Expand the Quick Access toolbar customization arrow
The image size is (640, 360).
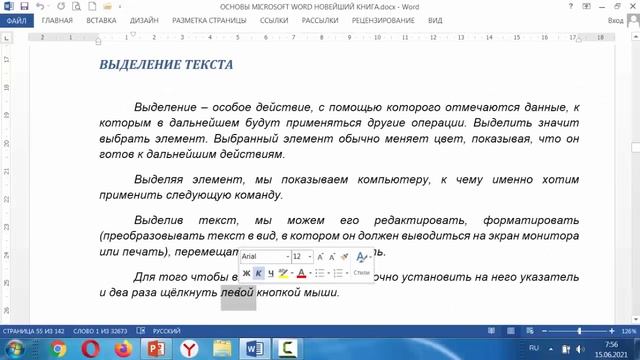[120, 7]
